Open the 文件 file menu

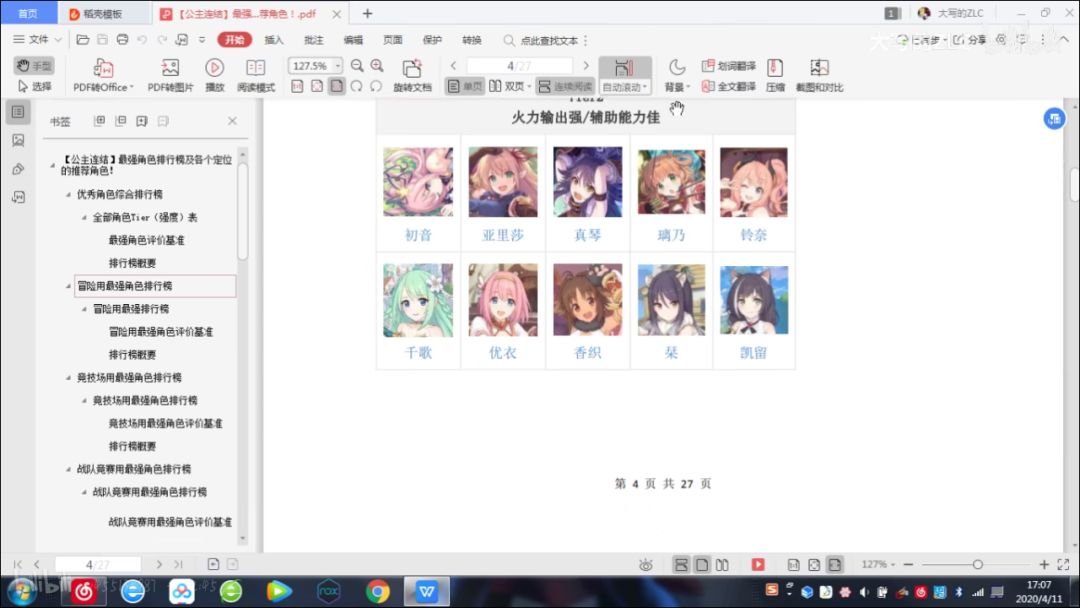click(37, 39)
